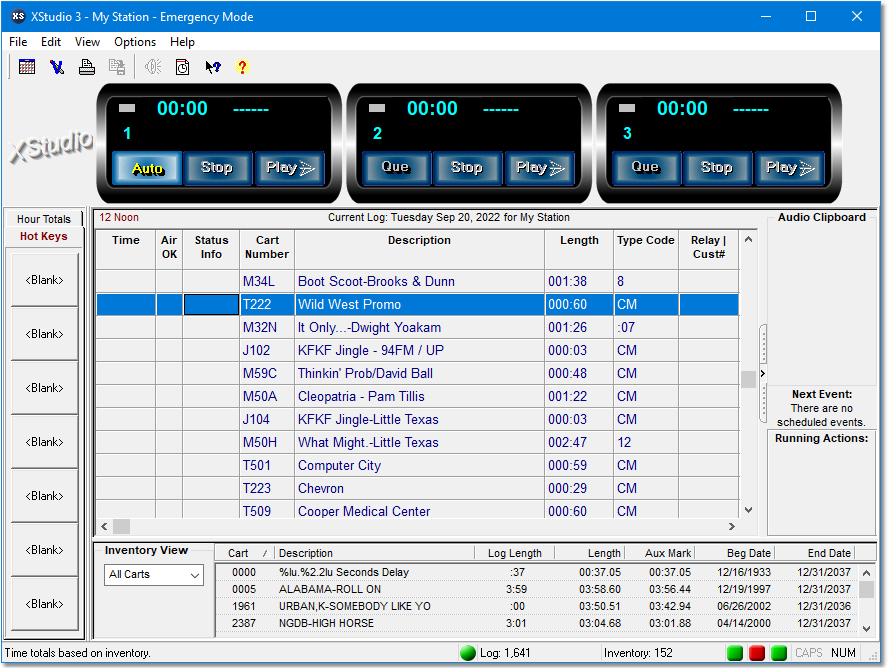Select cart M32N 'It Only...-Dwight Yoakam'
This screenshot has height=670, width=888.
click(x=417, y=327)
